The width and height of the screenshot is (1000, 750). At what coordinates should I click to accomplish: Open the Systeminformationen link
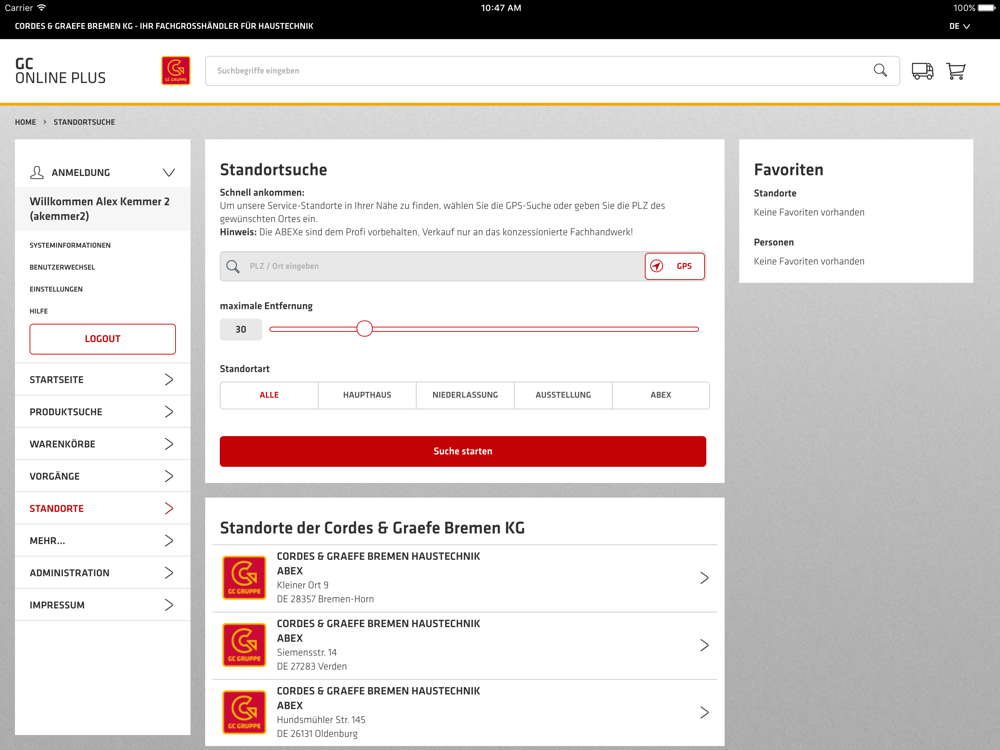[x=70, y=246]
